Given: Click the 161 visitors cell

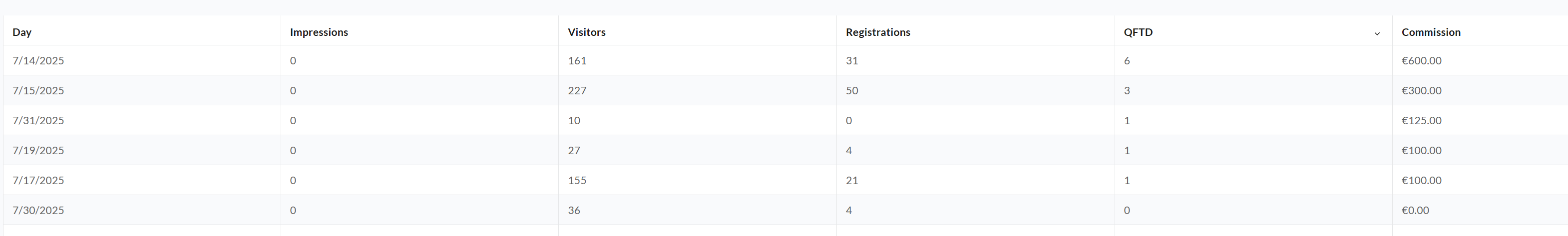Looking at the screenshot, I should tap(577, 60).
